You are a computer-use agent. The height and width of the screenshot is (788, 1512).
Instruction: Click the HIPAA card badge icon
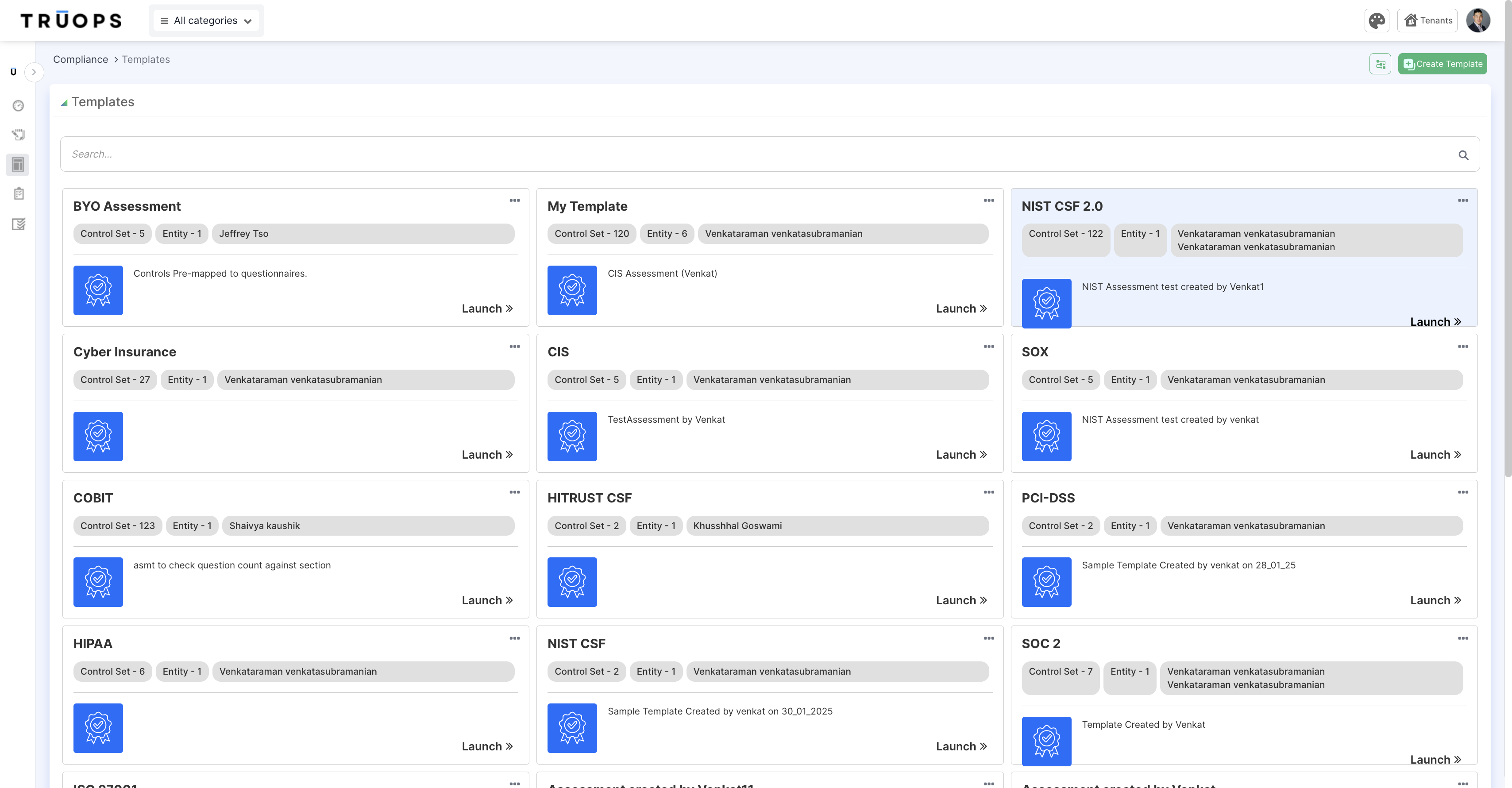coord(98,728)
